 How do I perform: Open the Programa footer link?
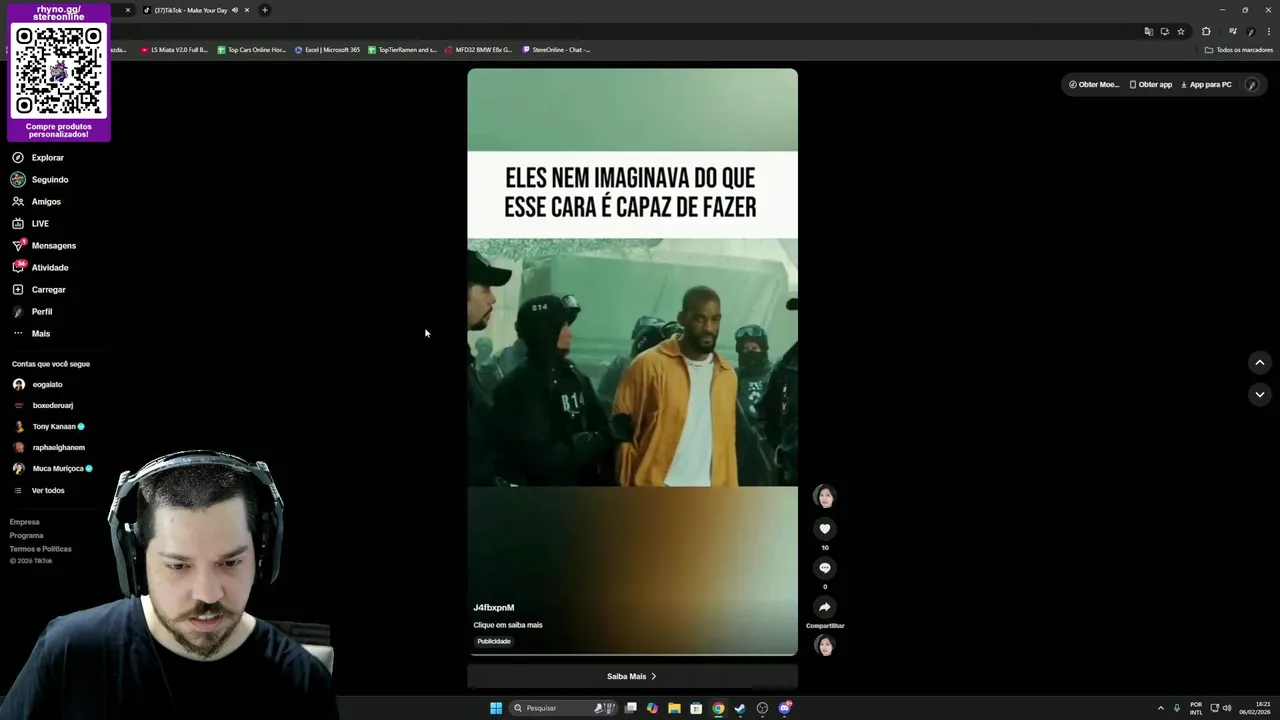27,535
